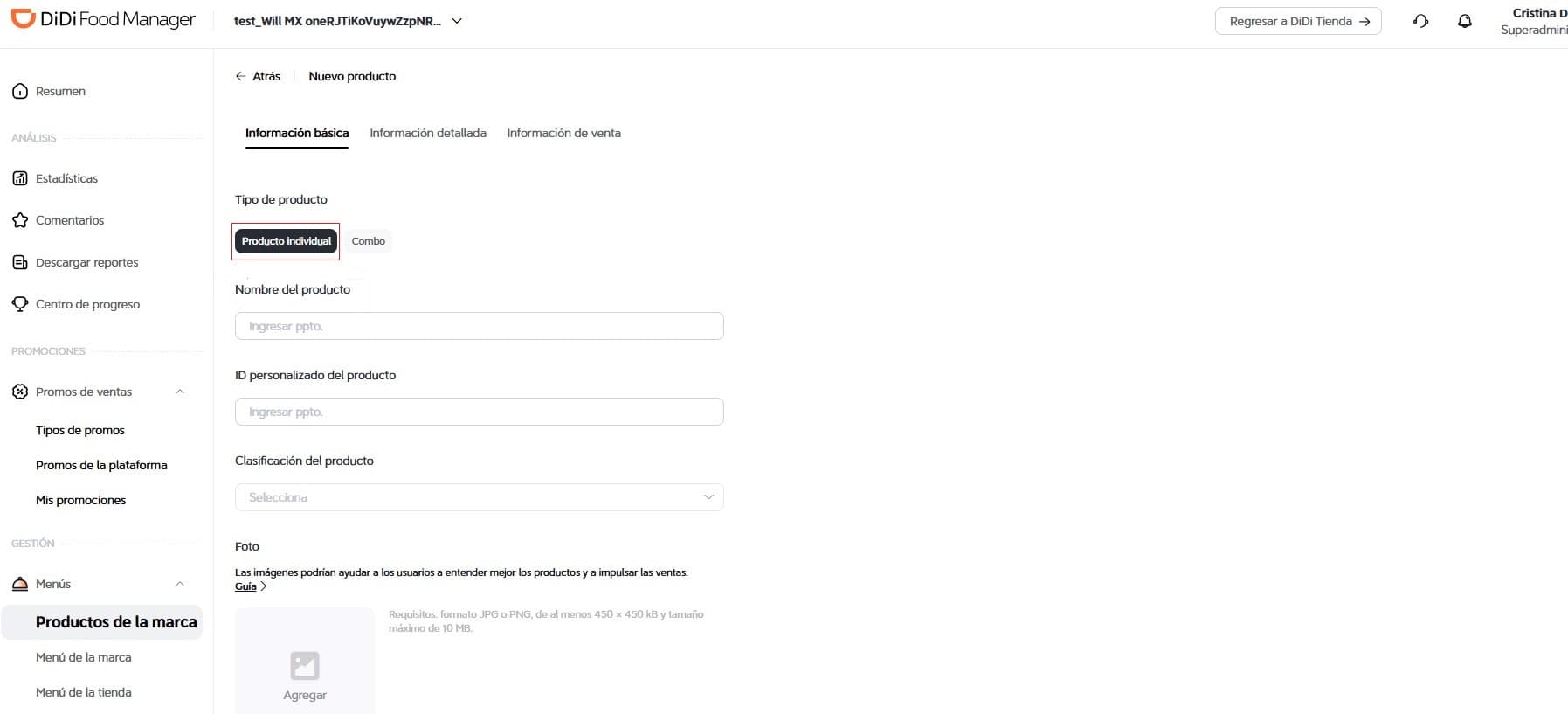The height and width of the screenshot is (714, 1568).
Task: Open Descargar reportes in the sidebar
Action: (x=87, y=262)
